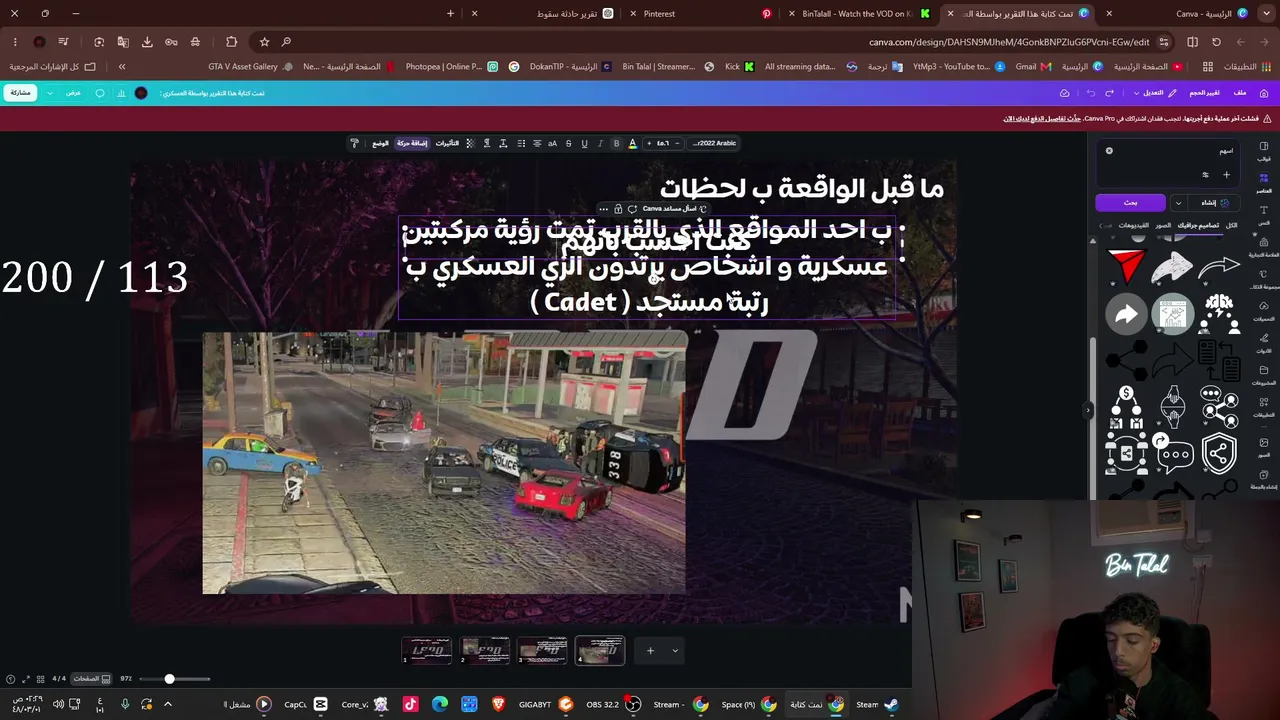The height and width of the screenshot is (720, 1280).
Task: Open the Projects (المشروعات) sidebar panel
Action: click(x=1264, y=374)
